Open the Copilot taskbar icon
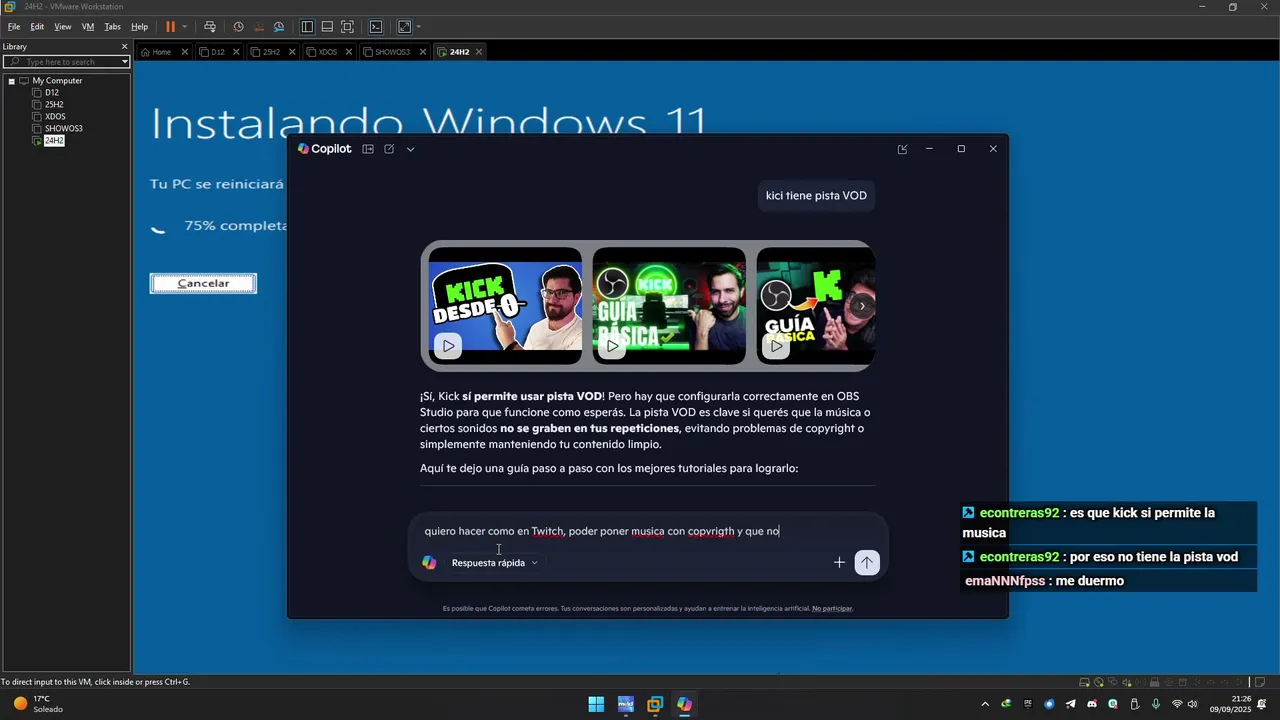 coord(684,704)
